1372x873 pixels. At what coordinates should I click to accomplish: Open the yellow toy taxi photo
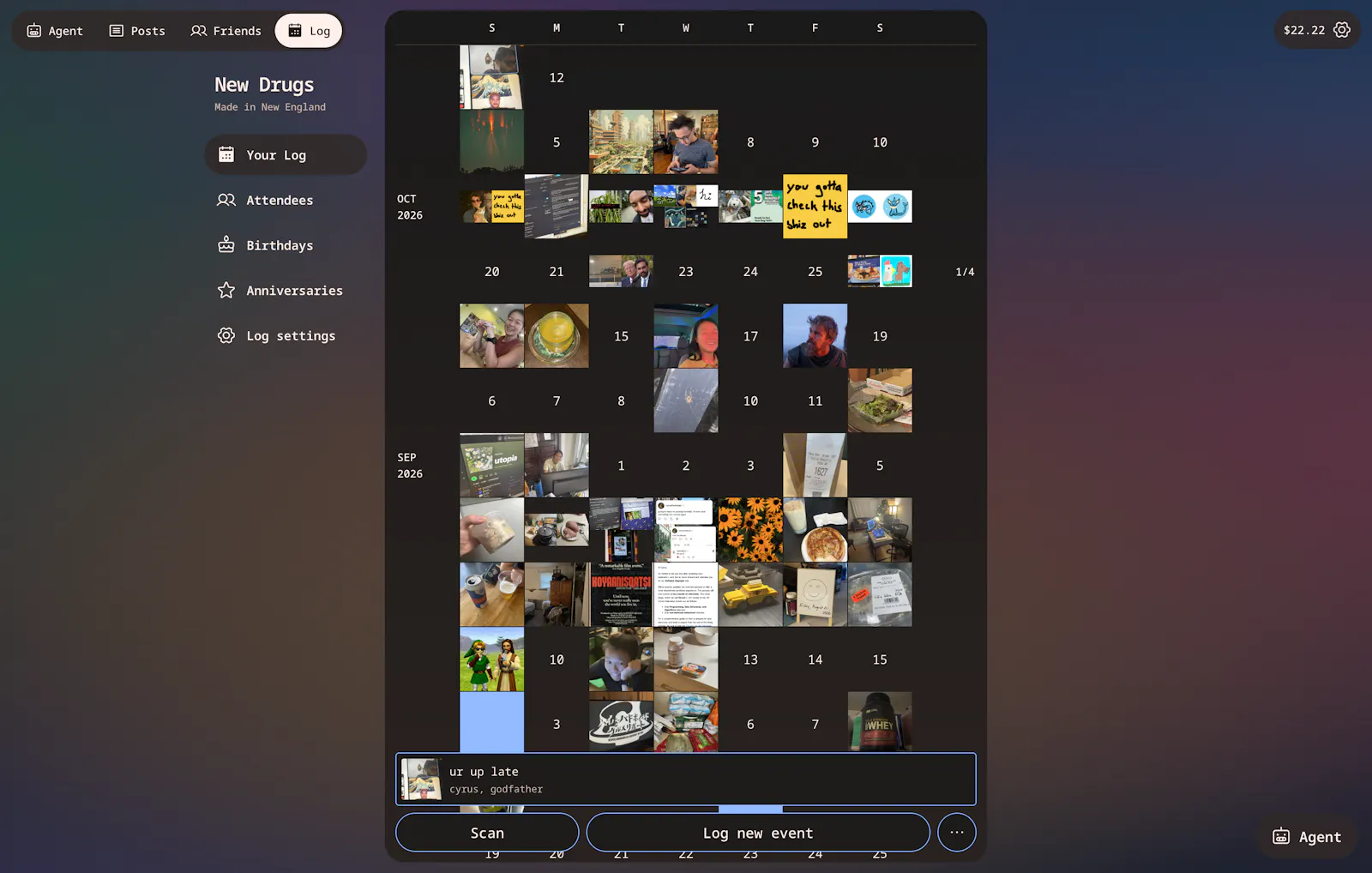click(x=750, y=594)
